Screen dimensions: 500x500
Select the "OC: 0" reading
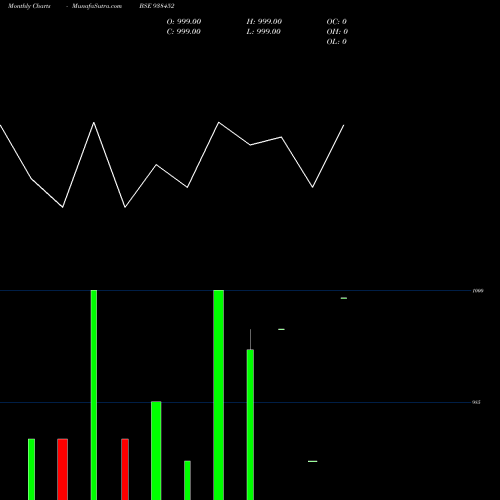(337, 22)
